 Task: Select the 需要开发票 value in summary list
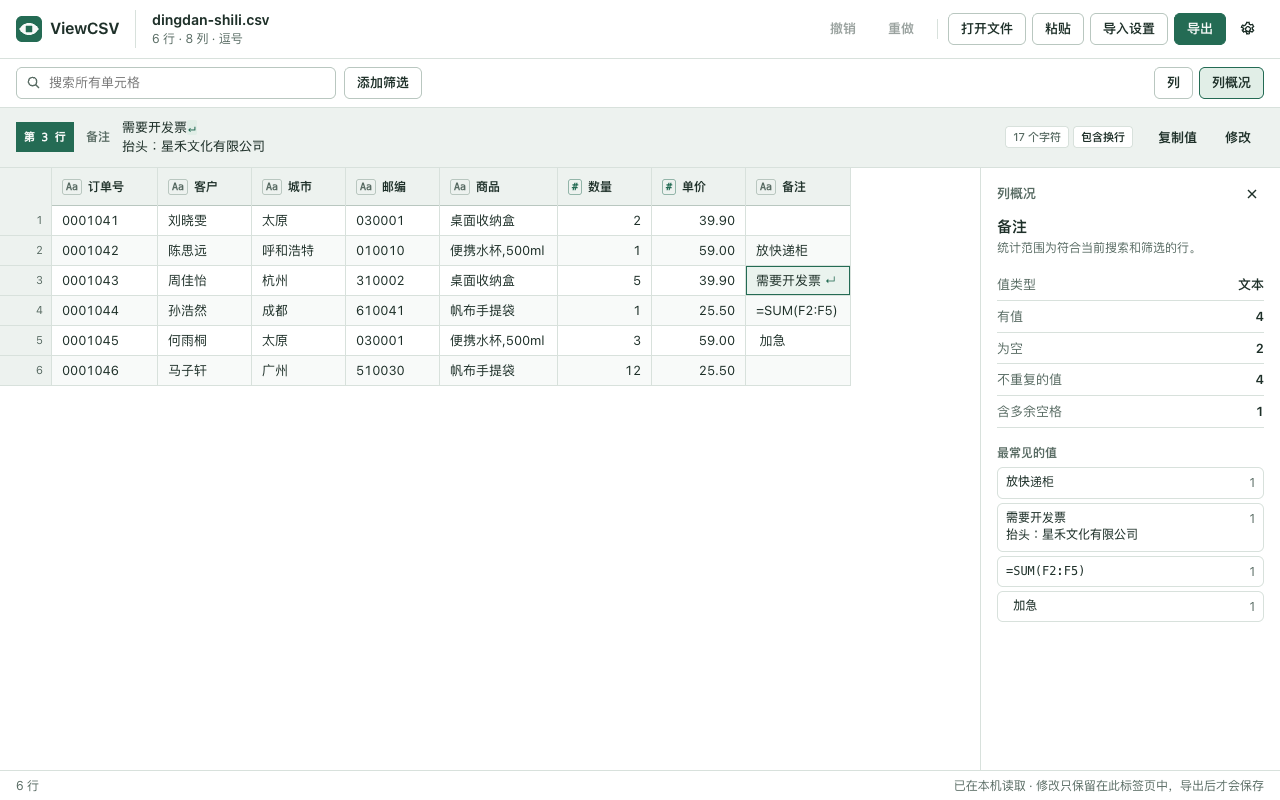[x=1130, y=527]
